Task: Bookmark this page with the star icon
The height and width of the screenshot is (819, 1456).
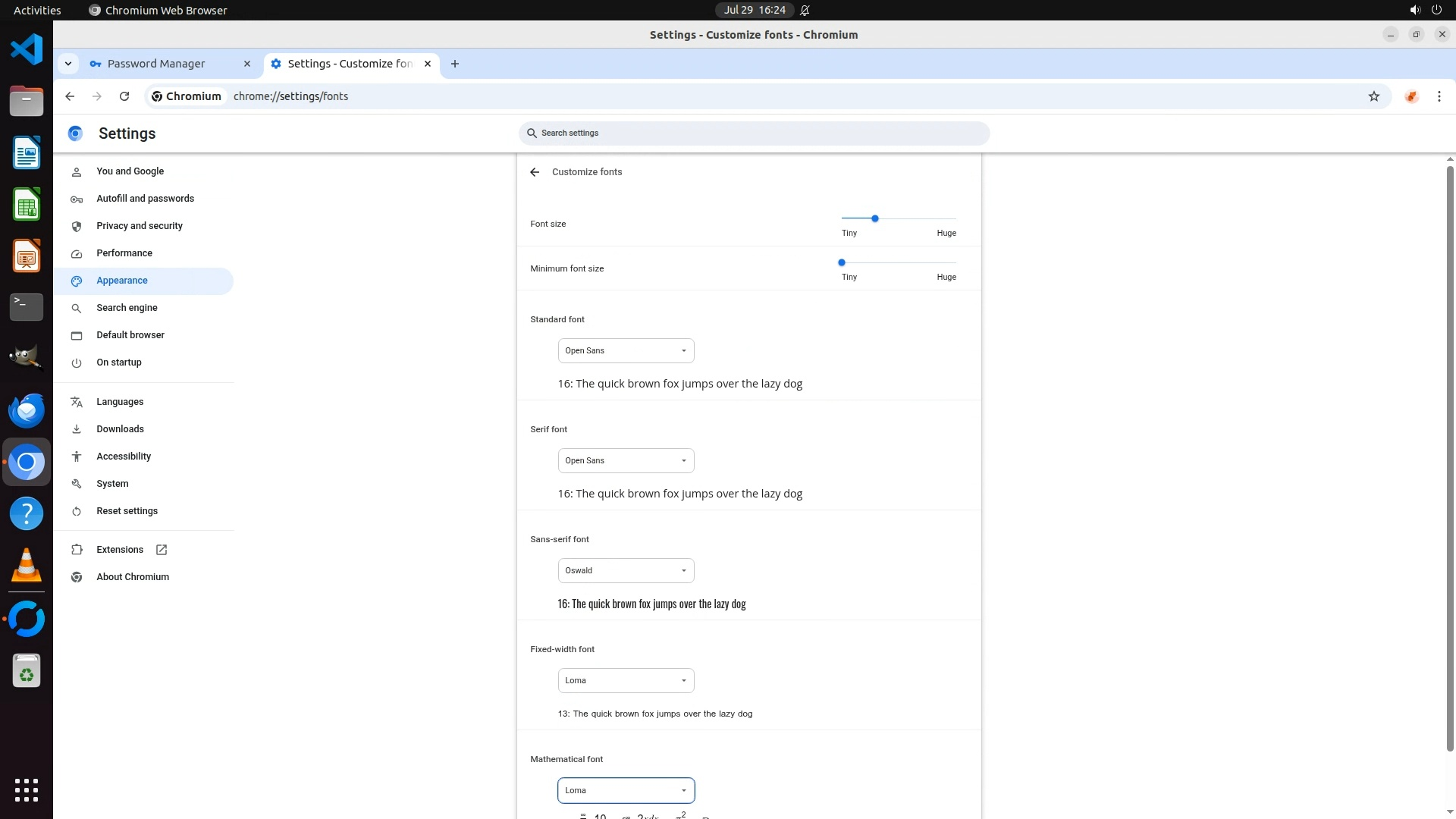Action: coord(1373,96)
